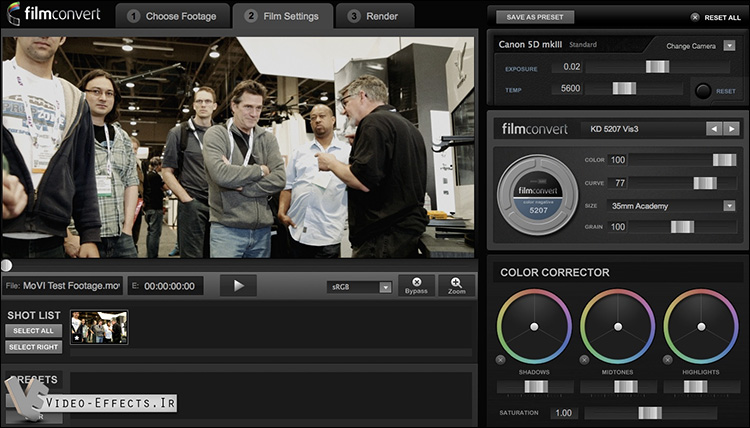Image resolution: width=750 pixels, height=428 pixels.
Task: Click the Canon 5D mkIII camera name
Action: [530, 44]
